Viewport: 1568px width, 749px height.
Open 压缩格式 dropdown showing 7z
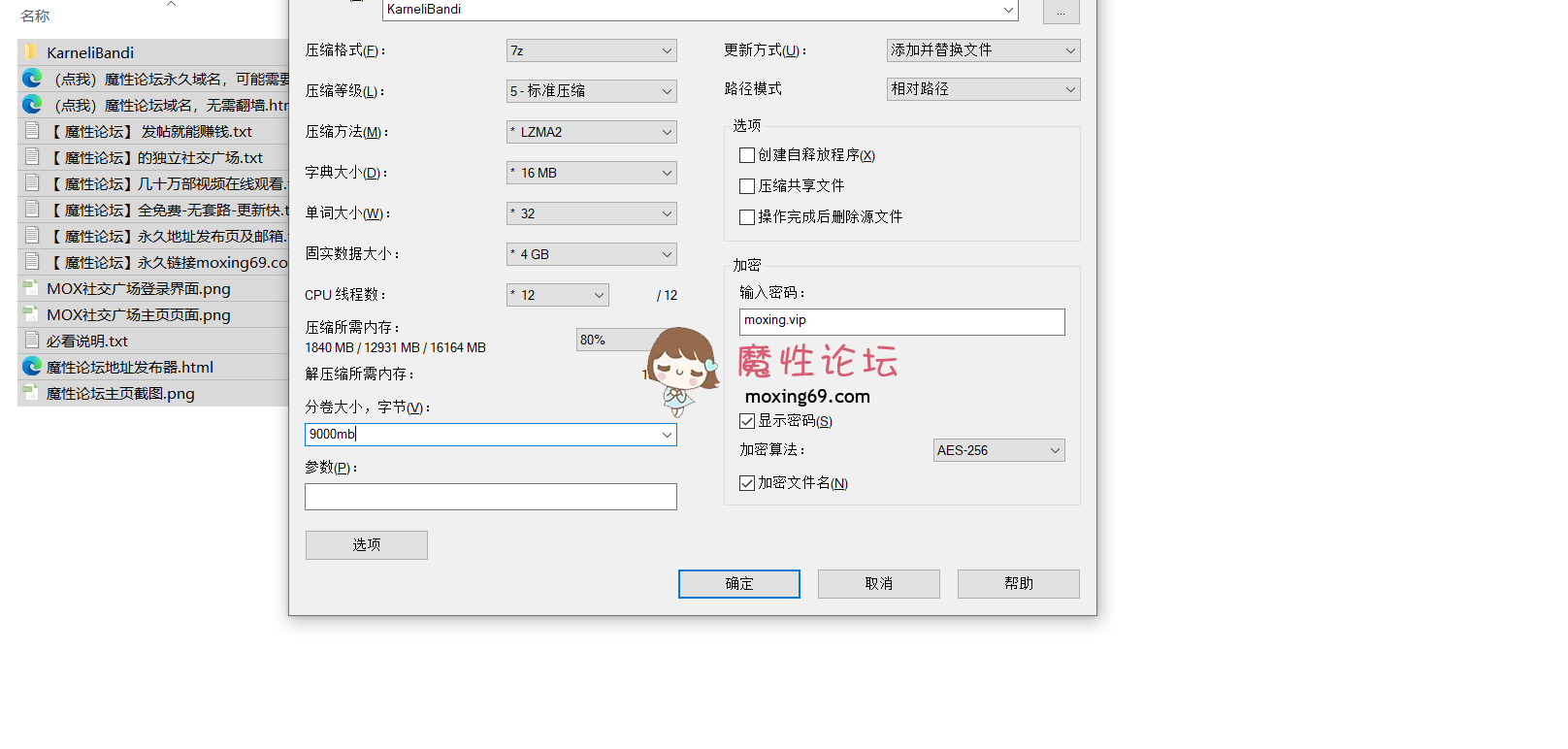coord(591,50)
